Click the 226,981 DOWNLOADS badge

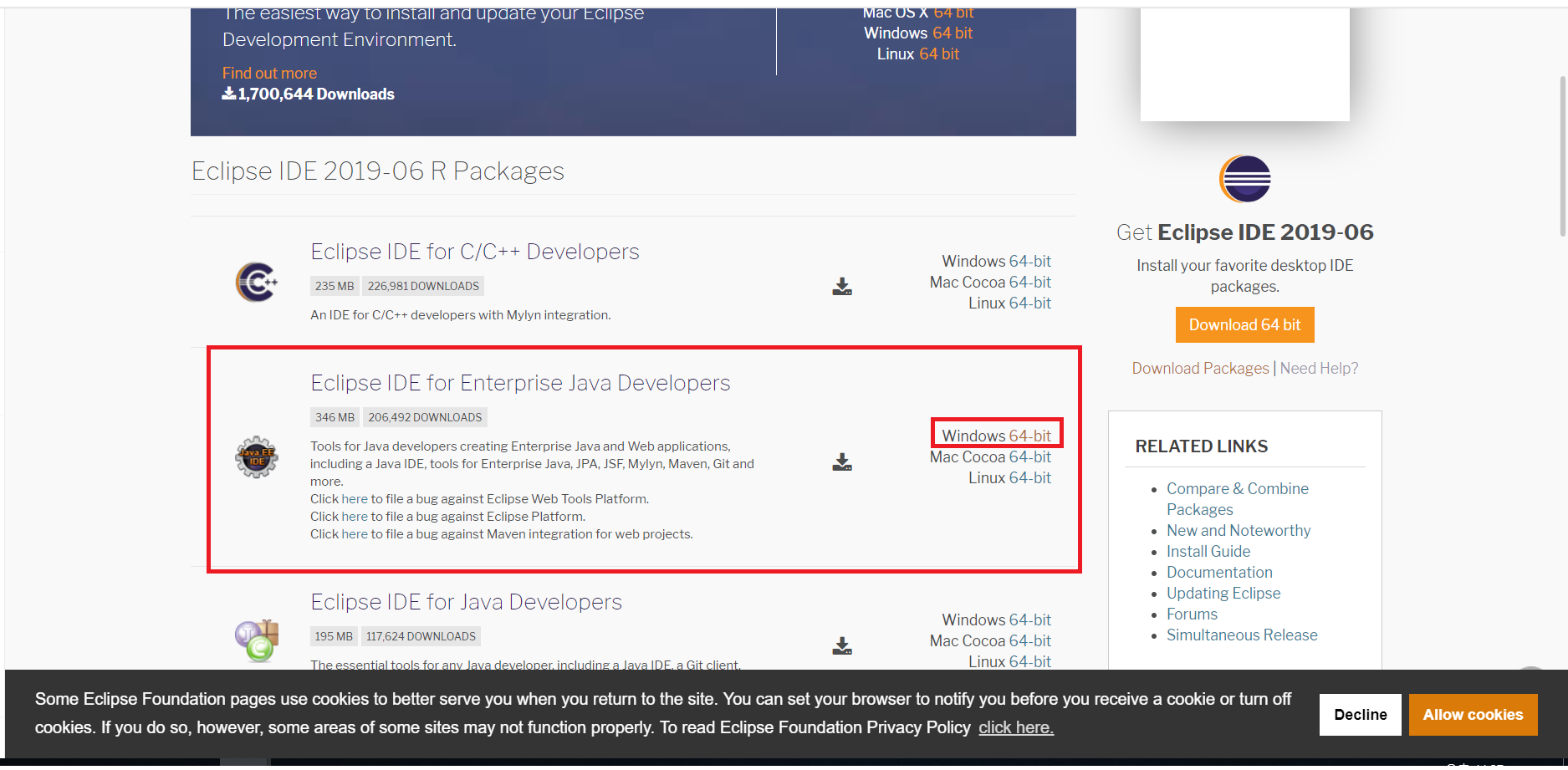tap(423, 286)
